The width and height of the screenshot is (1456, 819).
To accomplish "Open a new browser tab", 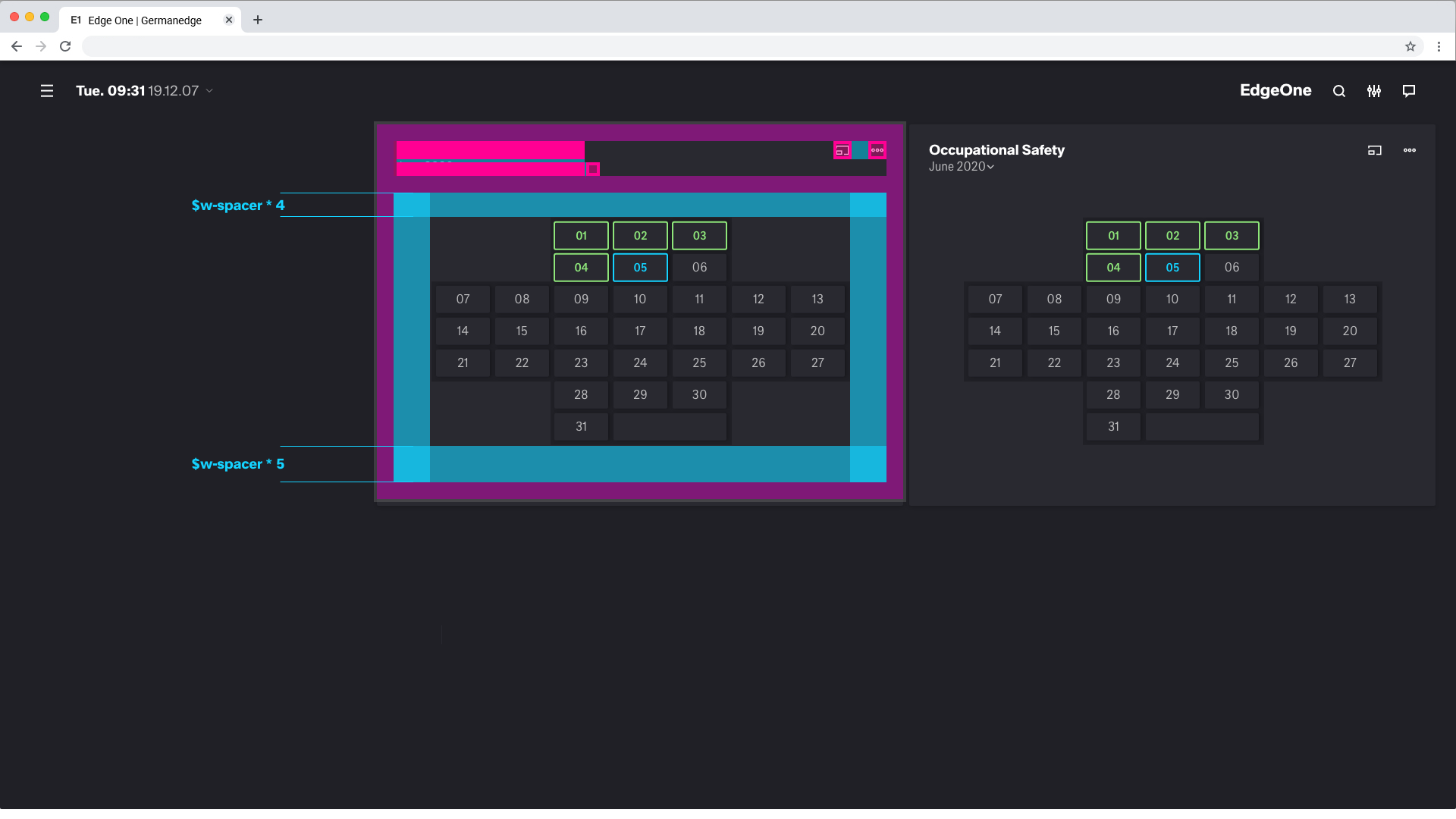I will [258, 20].
